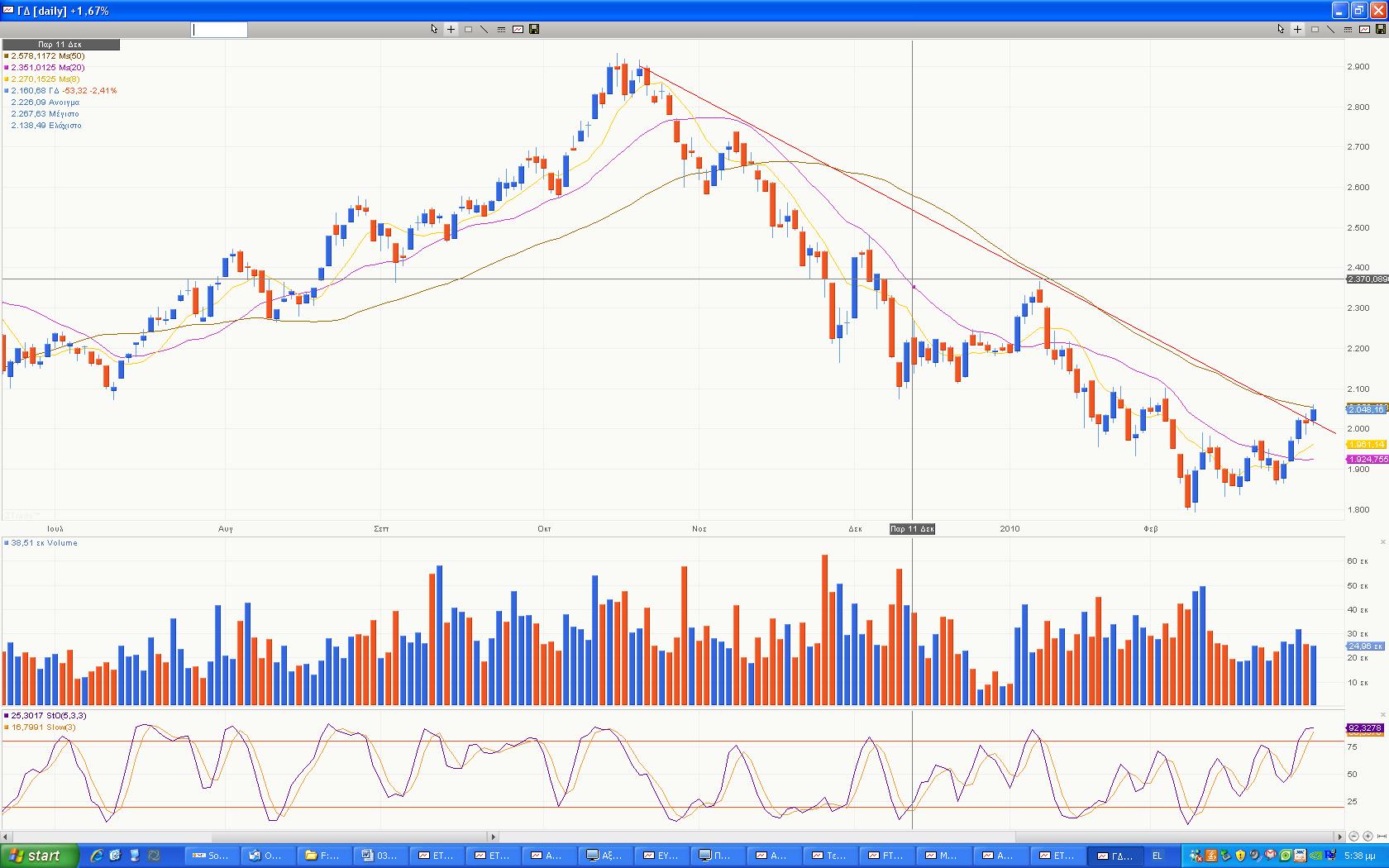The width and height of the screenshot is (1389, 868).
Task: Click the 2.048,16 last price label
Action: (1366, 409)
